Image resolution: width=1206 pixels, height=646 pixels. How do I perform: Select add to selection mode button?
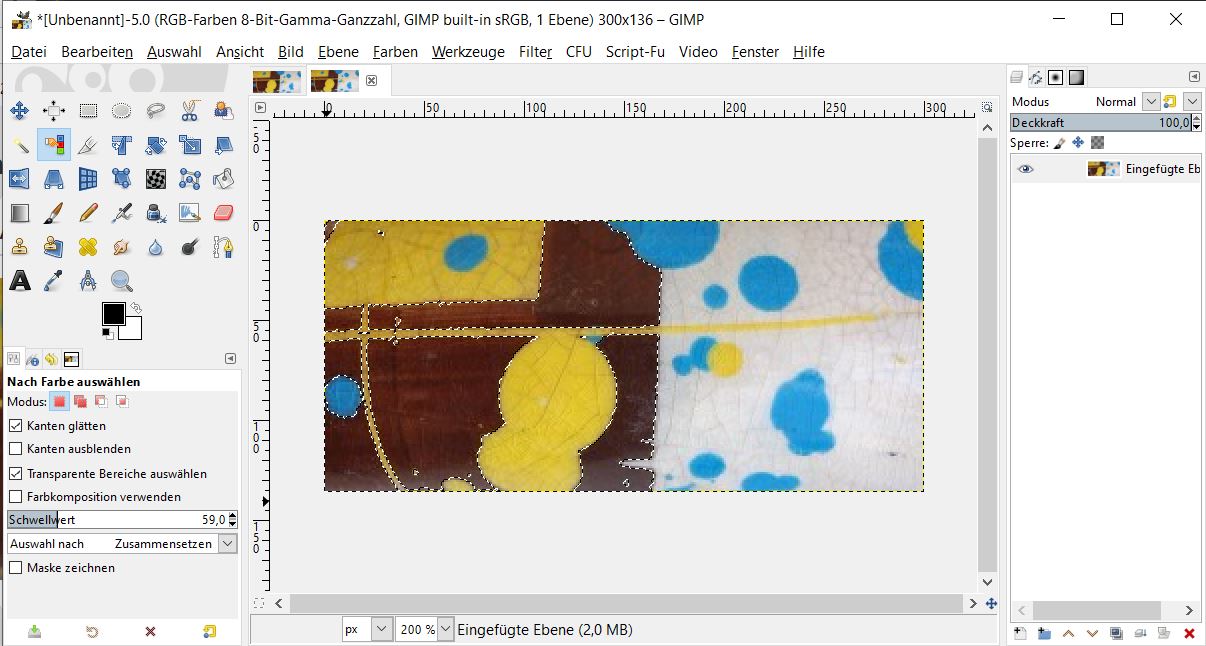pos(80,402)
